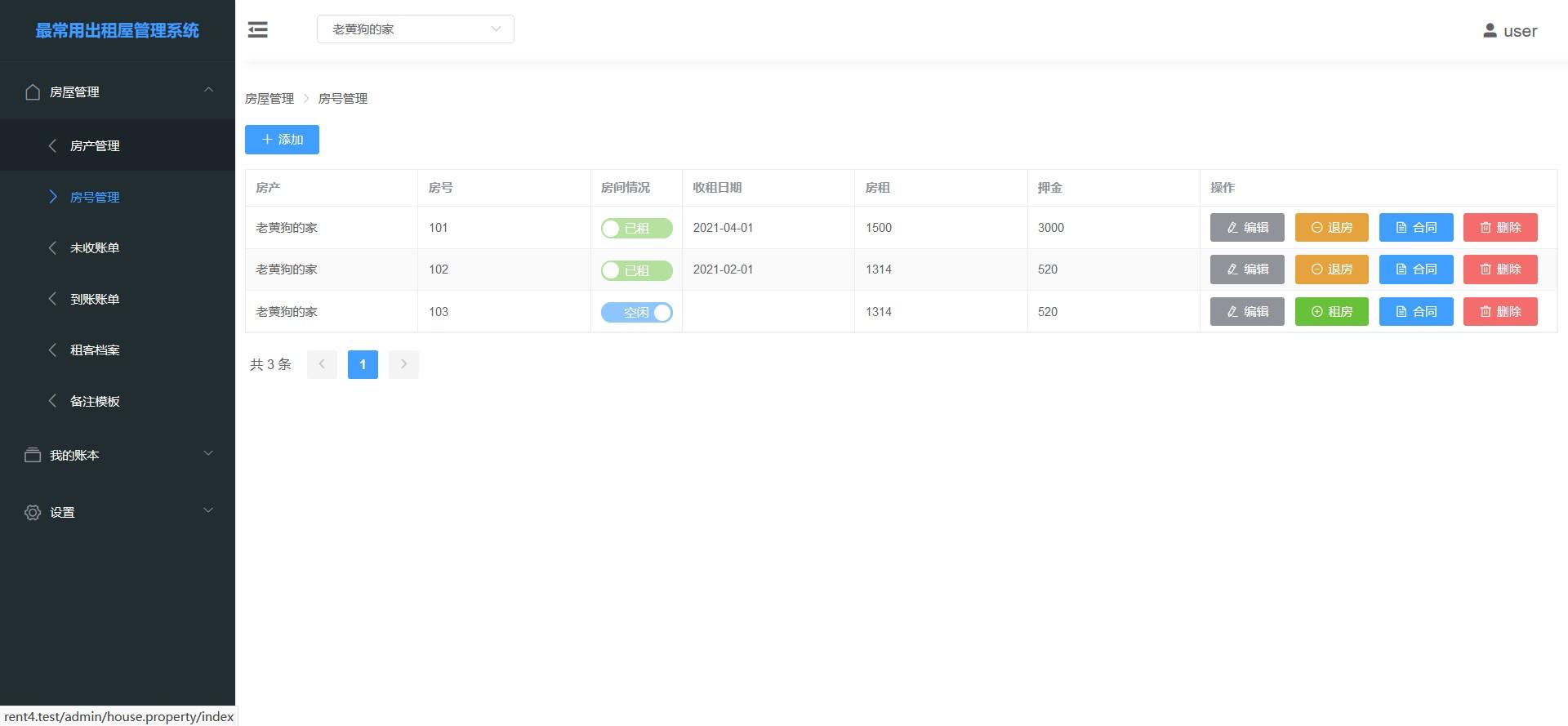Click the gear icon beside 设置
The height and width of the screenshot is (726, 1568).
[x=33, y=512]
